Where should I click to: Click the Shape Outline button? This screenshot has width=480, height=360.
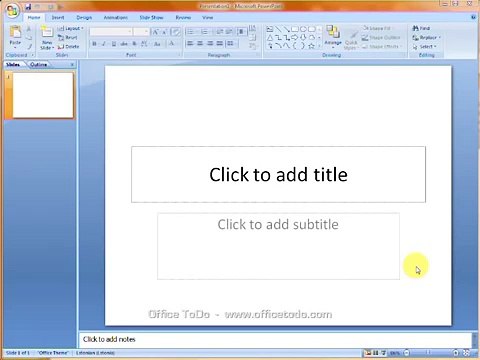pyautogui.click(x=381, y=38)
